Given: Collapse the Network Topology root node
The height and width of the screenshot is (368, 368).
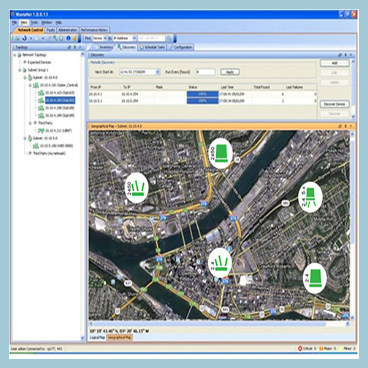Looking at the screenshot, I should pos(15,55).
